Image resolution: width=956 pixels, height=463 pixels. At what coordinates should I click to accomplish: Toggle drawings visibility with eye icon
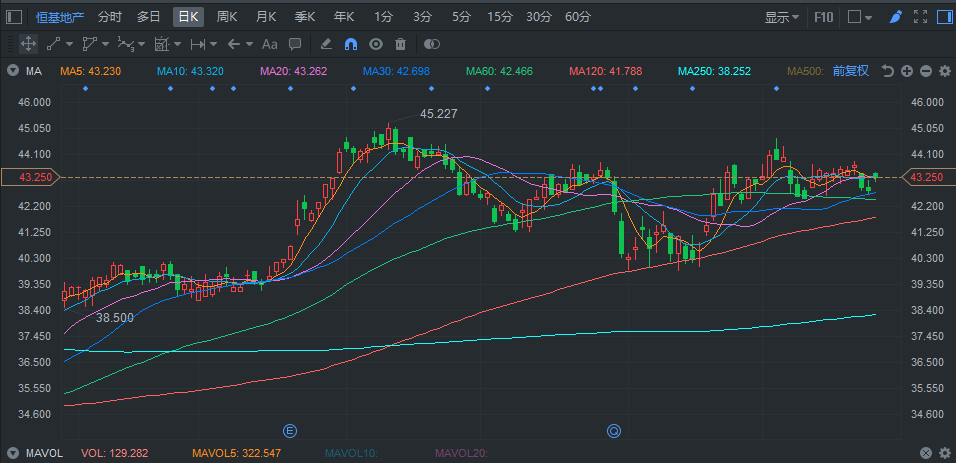(x=376, y=44)
